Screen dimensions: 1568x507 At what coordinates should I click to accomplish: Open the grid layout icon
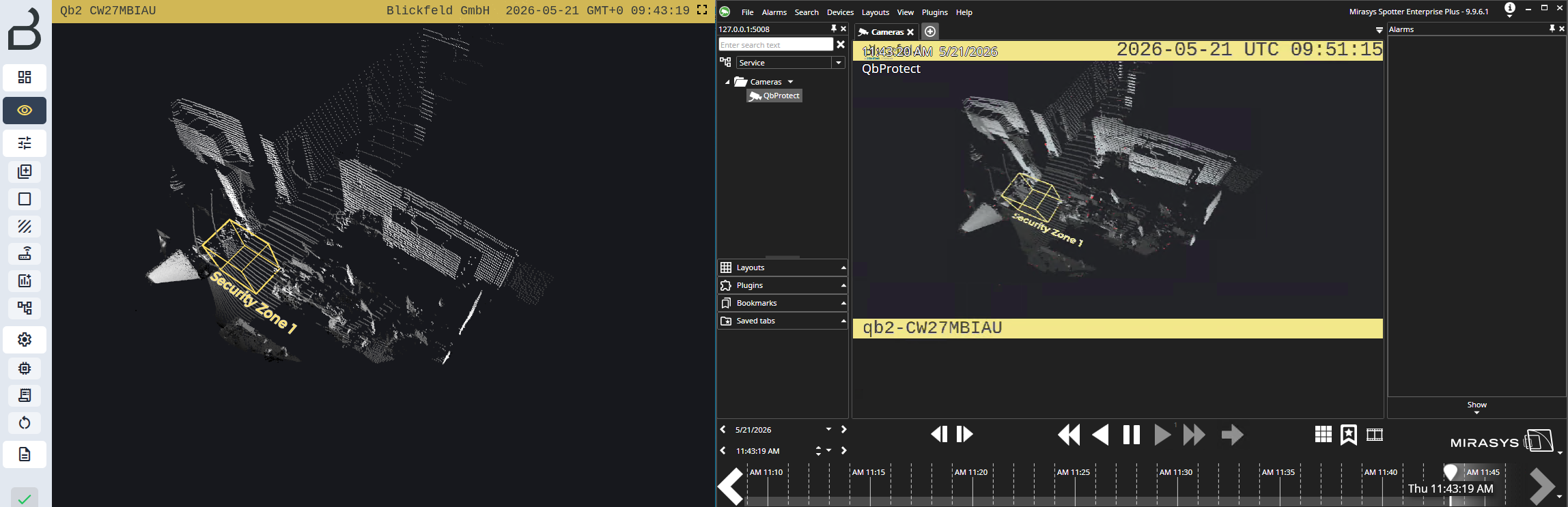tap(1324, 434)
